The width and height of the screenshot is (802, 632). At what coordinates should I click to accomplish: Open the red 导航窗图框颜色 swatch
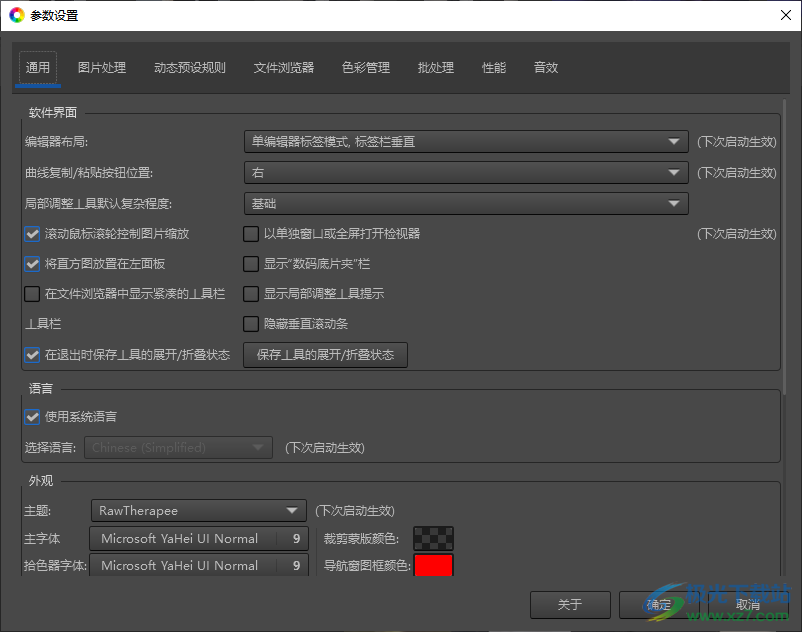coord(433,565)
